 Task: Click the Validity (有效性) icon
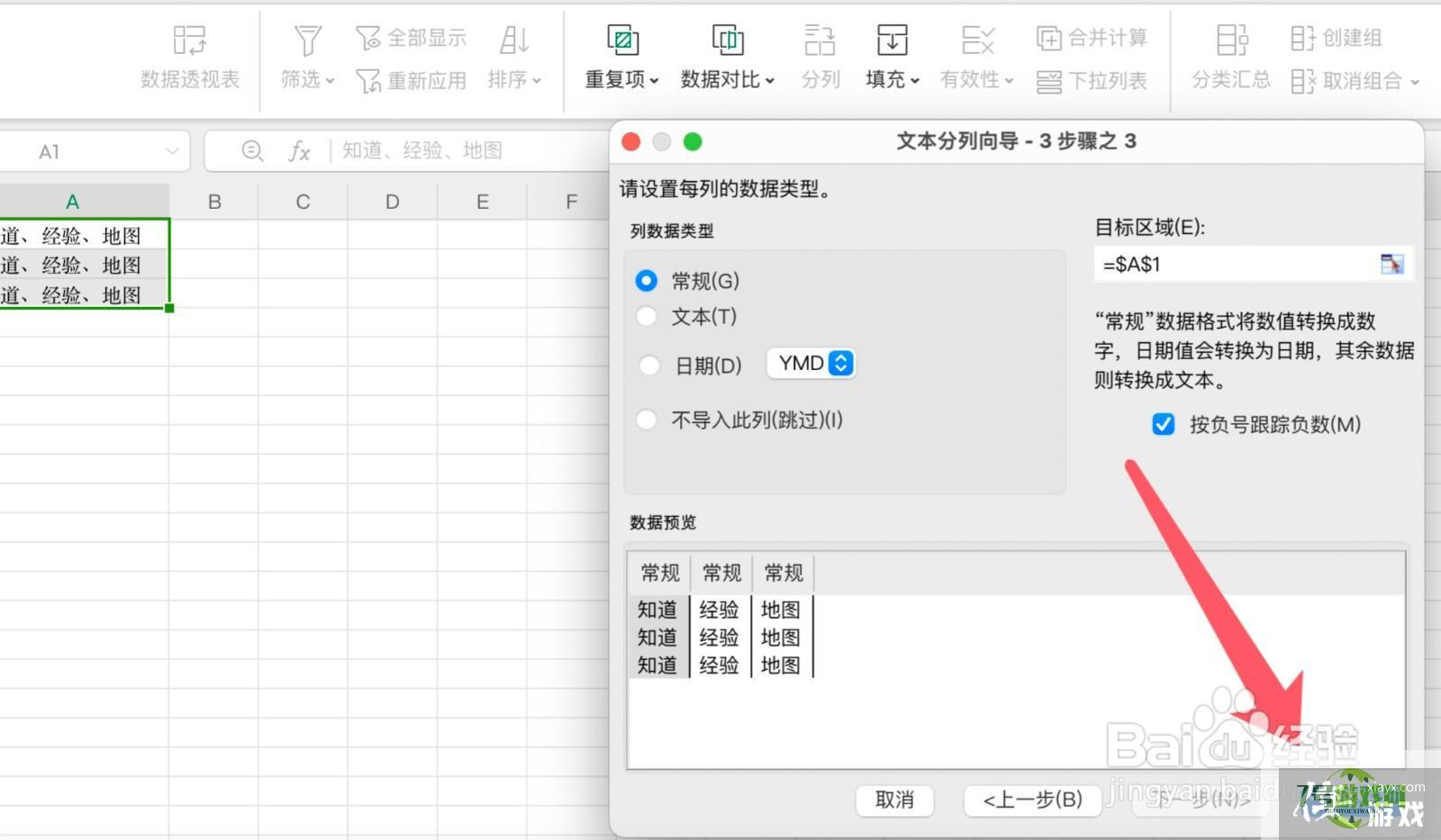click(x=977, y=41)
